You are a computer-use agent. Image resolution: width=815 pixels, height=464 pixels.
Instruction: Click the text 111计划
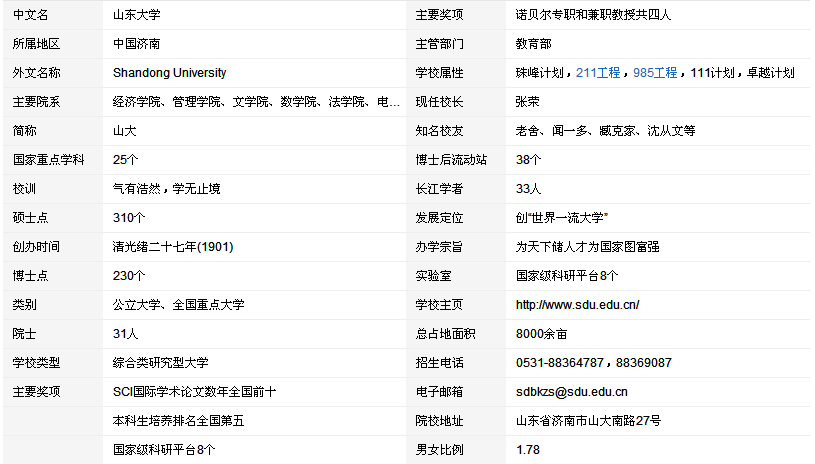712,73
